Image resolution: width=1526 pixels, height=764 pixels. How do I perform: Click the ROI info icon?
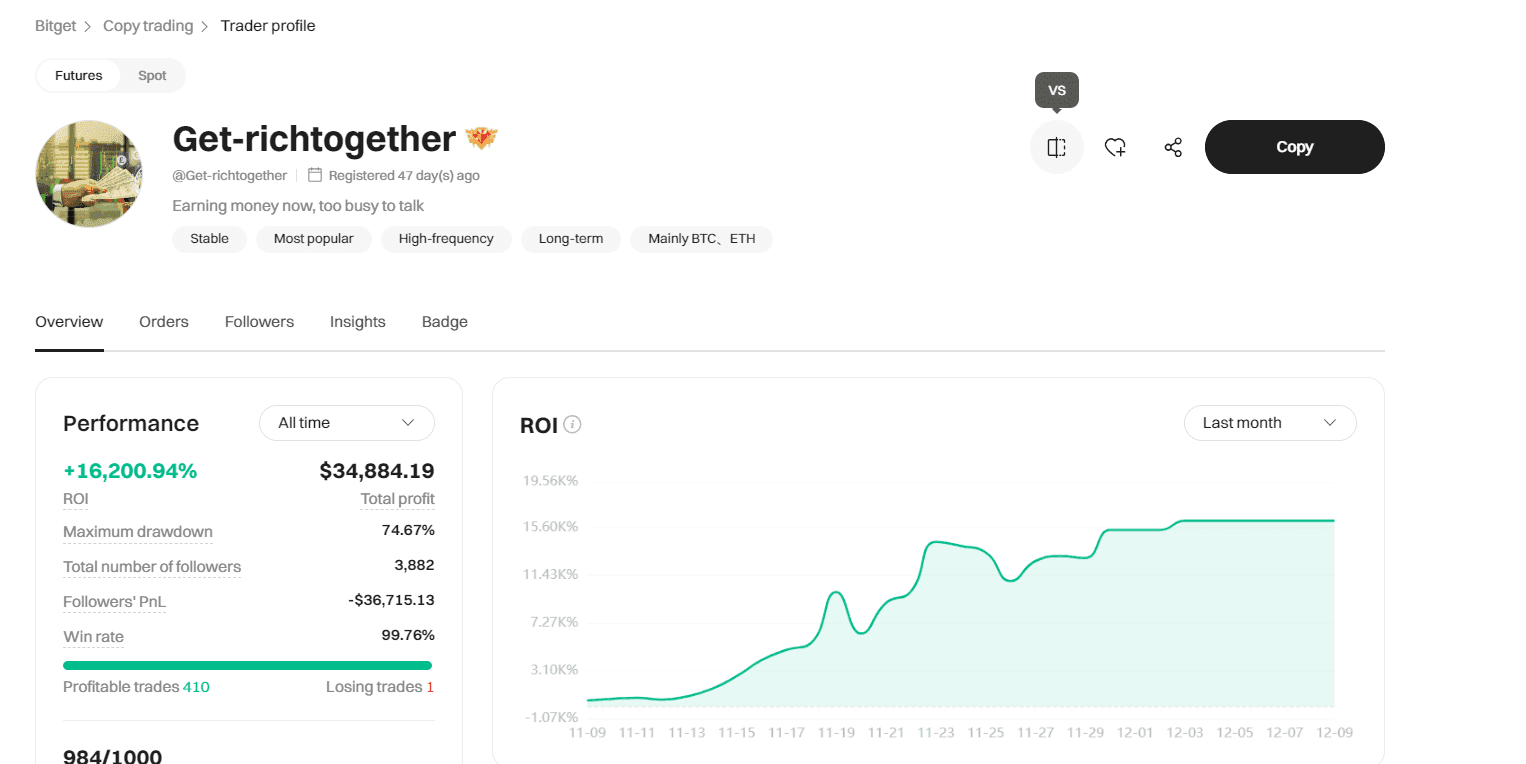pyautogui.click(x=573, y=424)
